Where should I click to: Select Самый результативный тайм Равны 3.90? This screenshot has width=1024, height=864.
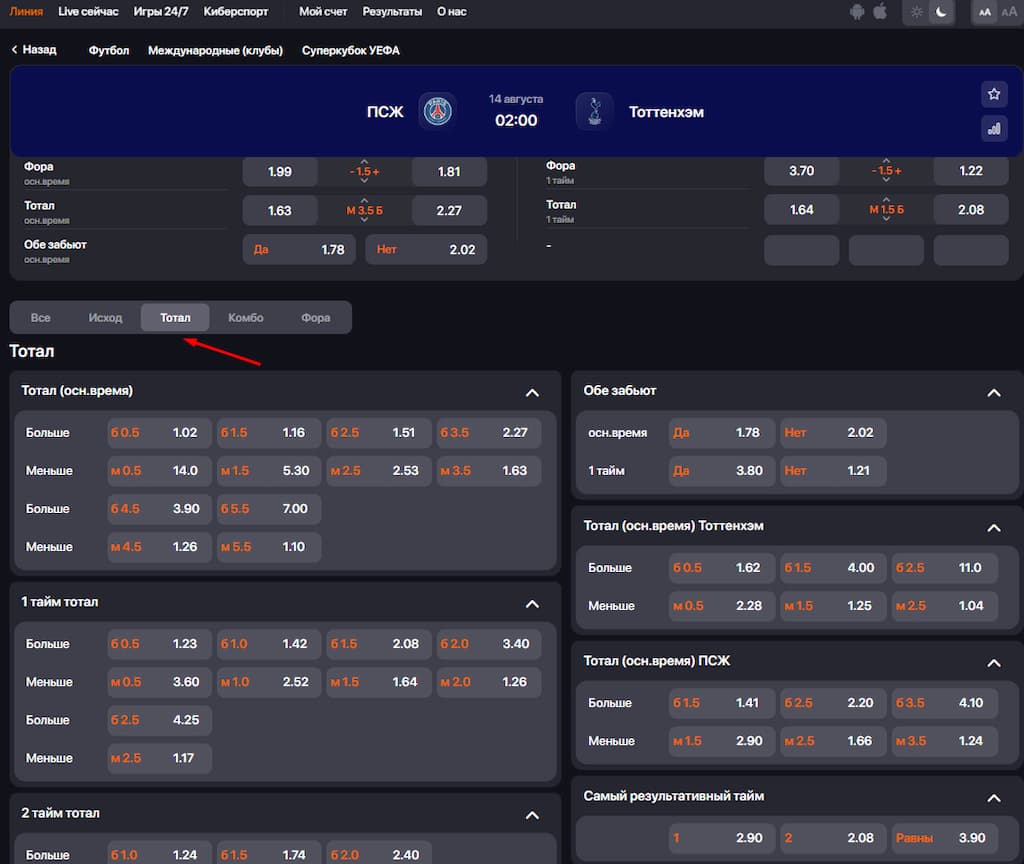click(x=945, y=838)
